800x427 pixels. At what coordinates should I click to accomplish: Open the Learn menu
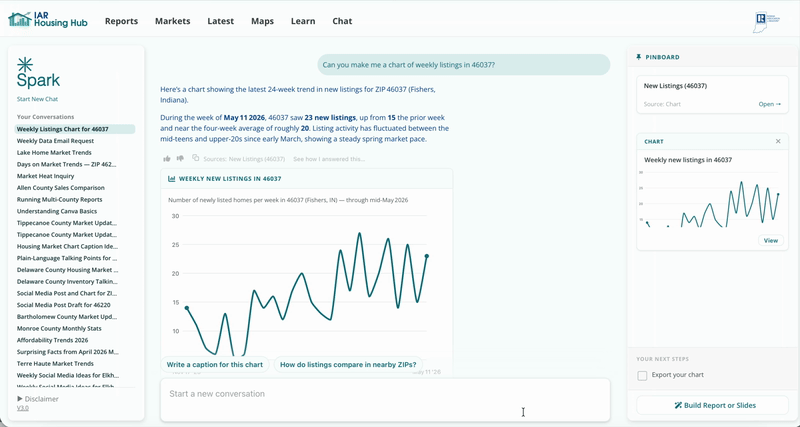[303, 21]
